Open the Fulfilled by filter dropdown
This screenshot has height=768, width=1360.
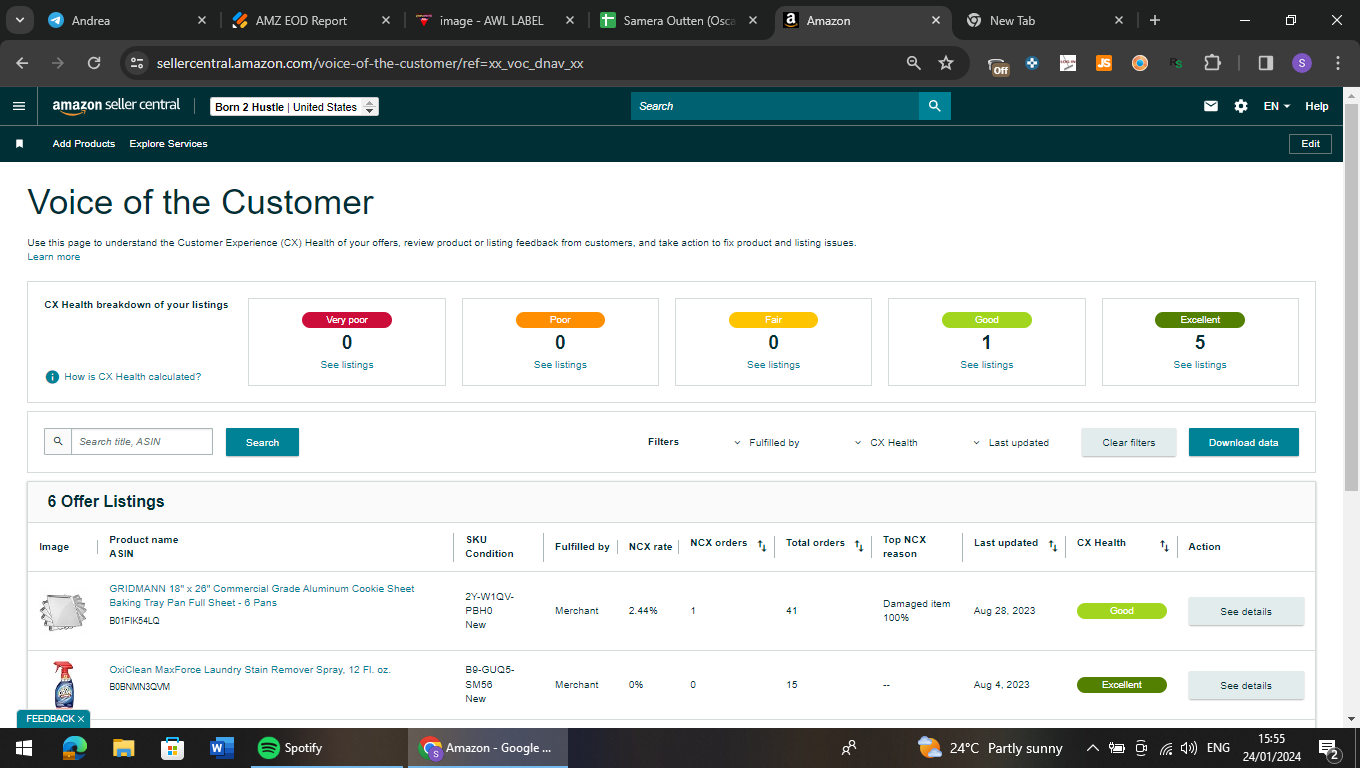(x=767, y=442)
